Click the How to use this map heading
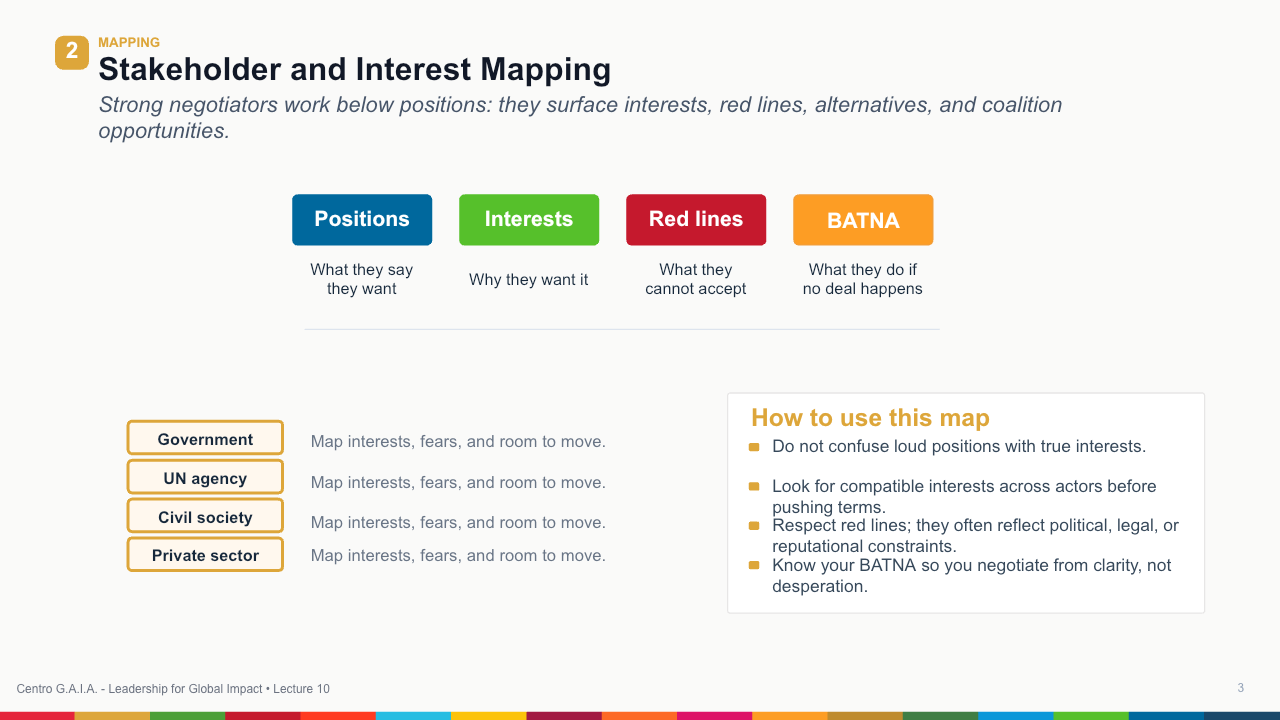 [x=870, y=418]
